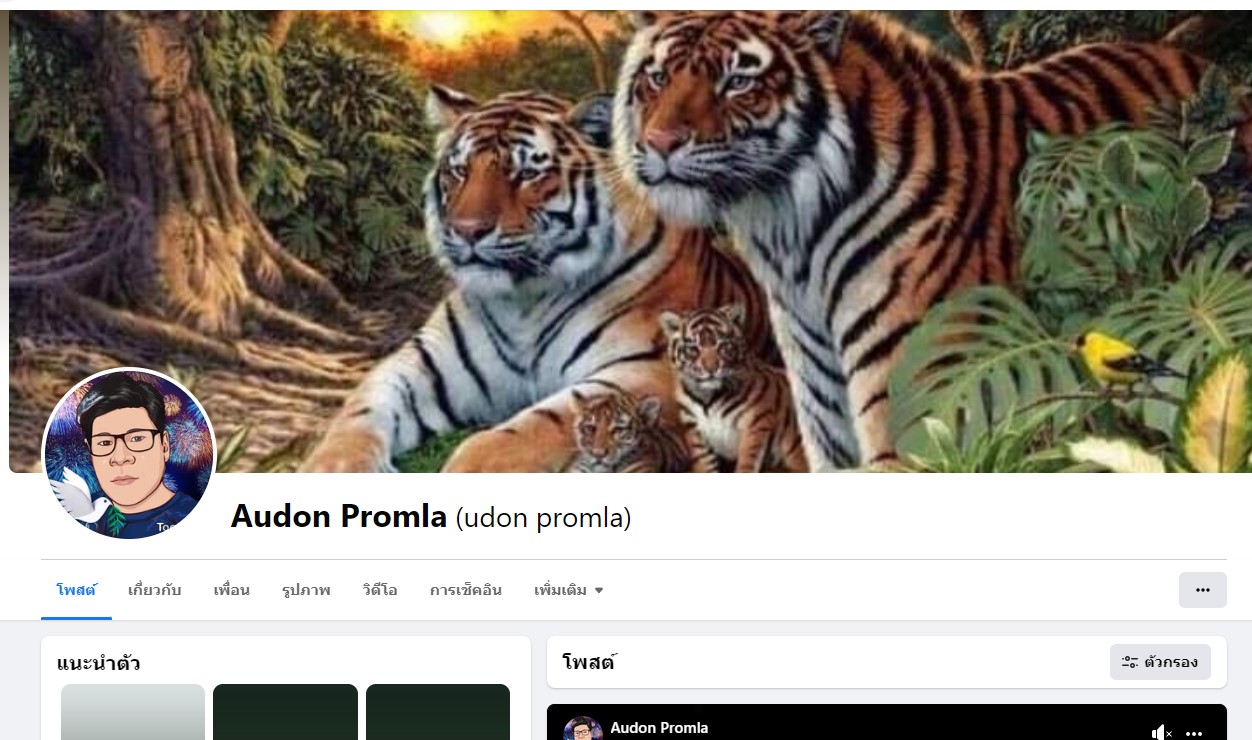The image size is (1252, 740).
Task: Open the three-dot menu on the video post
Action: [x=1194, y=733]
